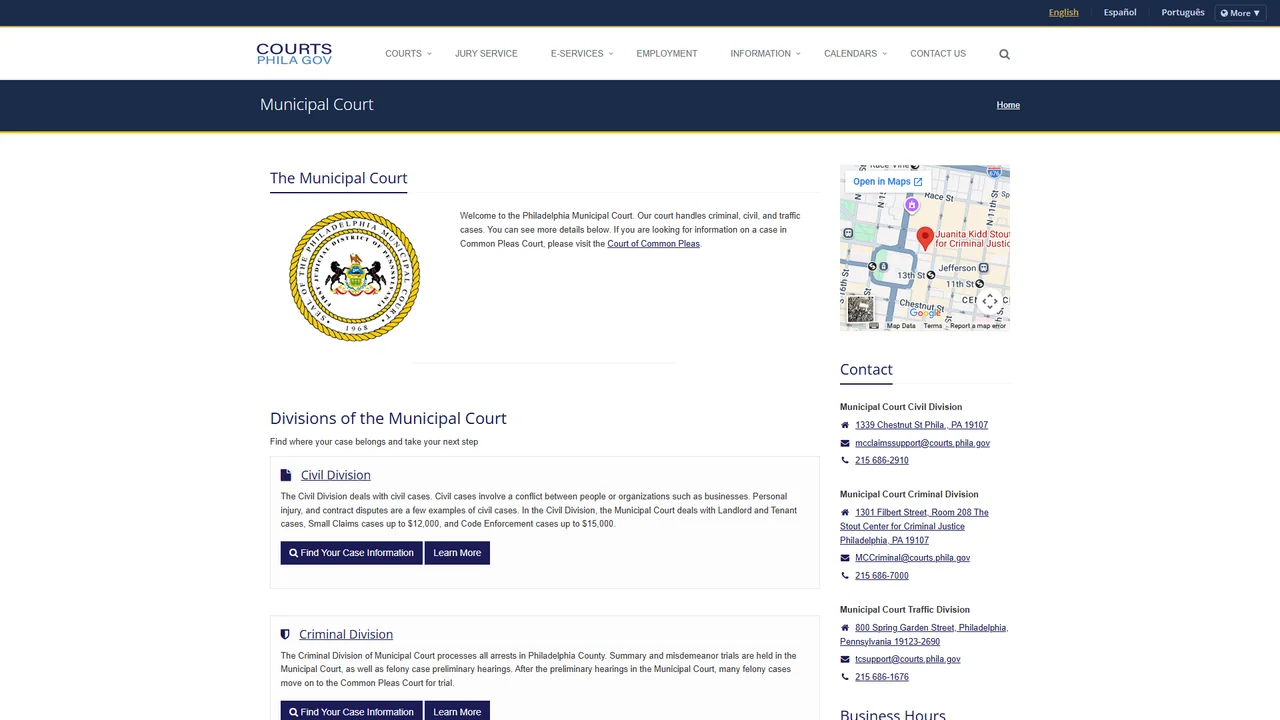Click Report a map error link
1280x720 pixels.
click(x=978, y=326)
